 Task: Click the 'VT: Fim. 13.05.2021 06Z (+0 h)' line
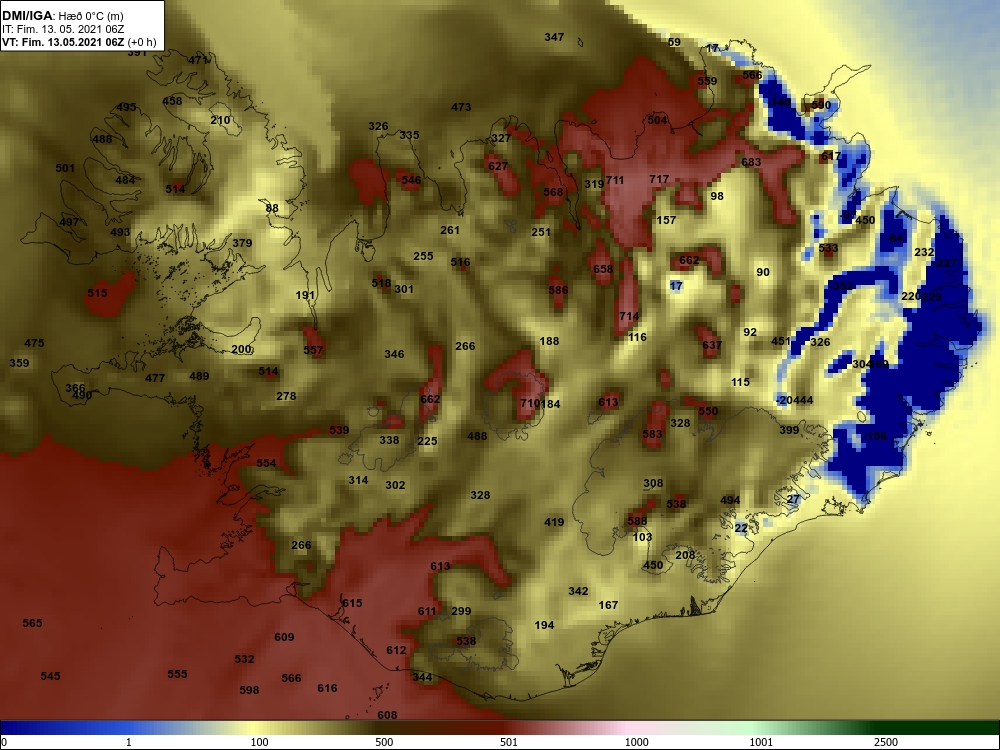tap(79, 42)
